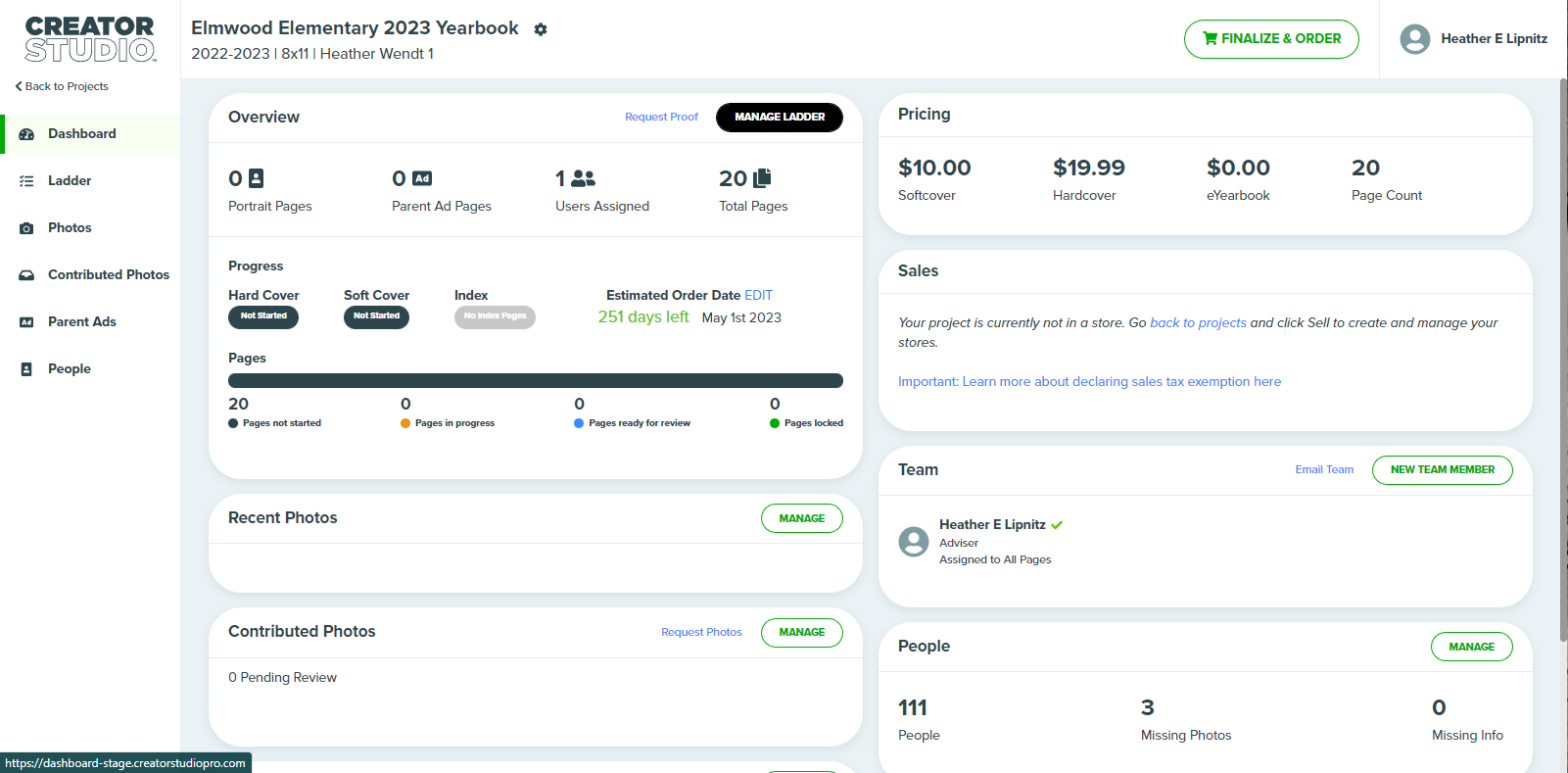
Task: Click the 'Pages ready for review' legend entry
Action: pyautogui.click(x=632, y=423)
